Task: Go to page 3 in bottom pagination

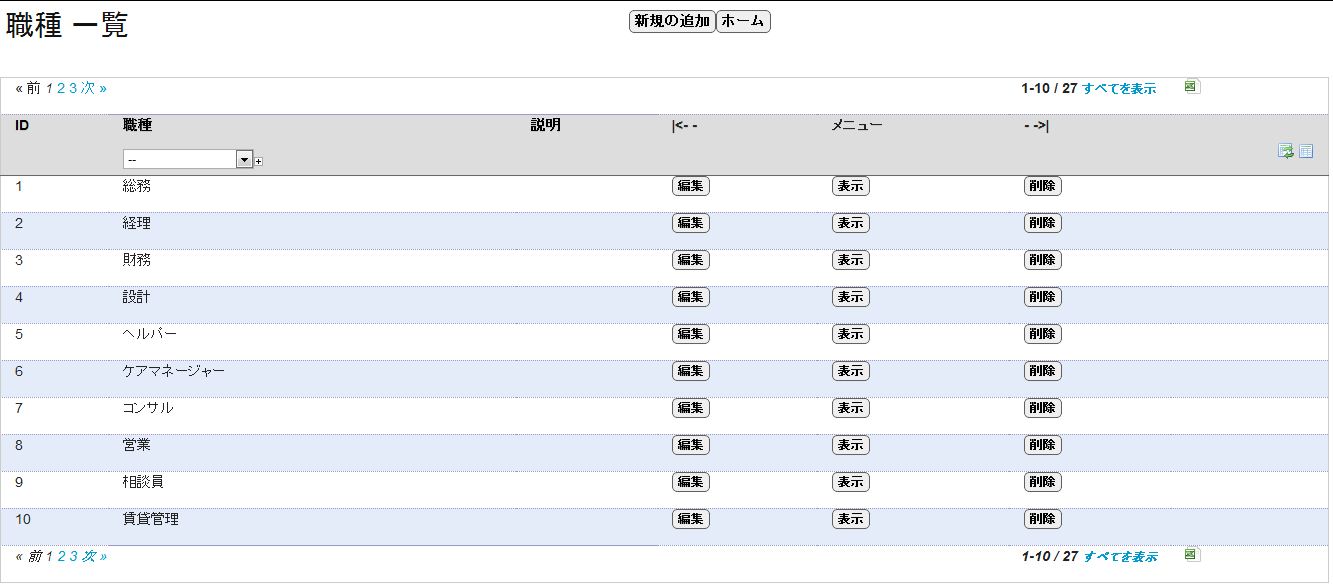Action: pyautogui.click(x=73, y=556)
